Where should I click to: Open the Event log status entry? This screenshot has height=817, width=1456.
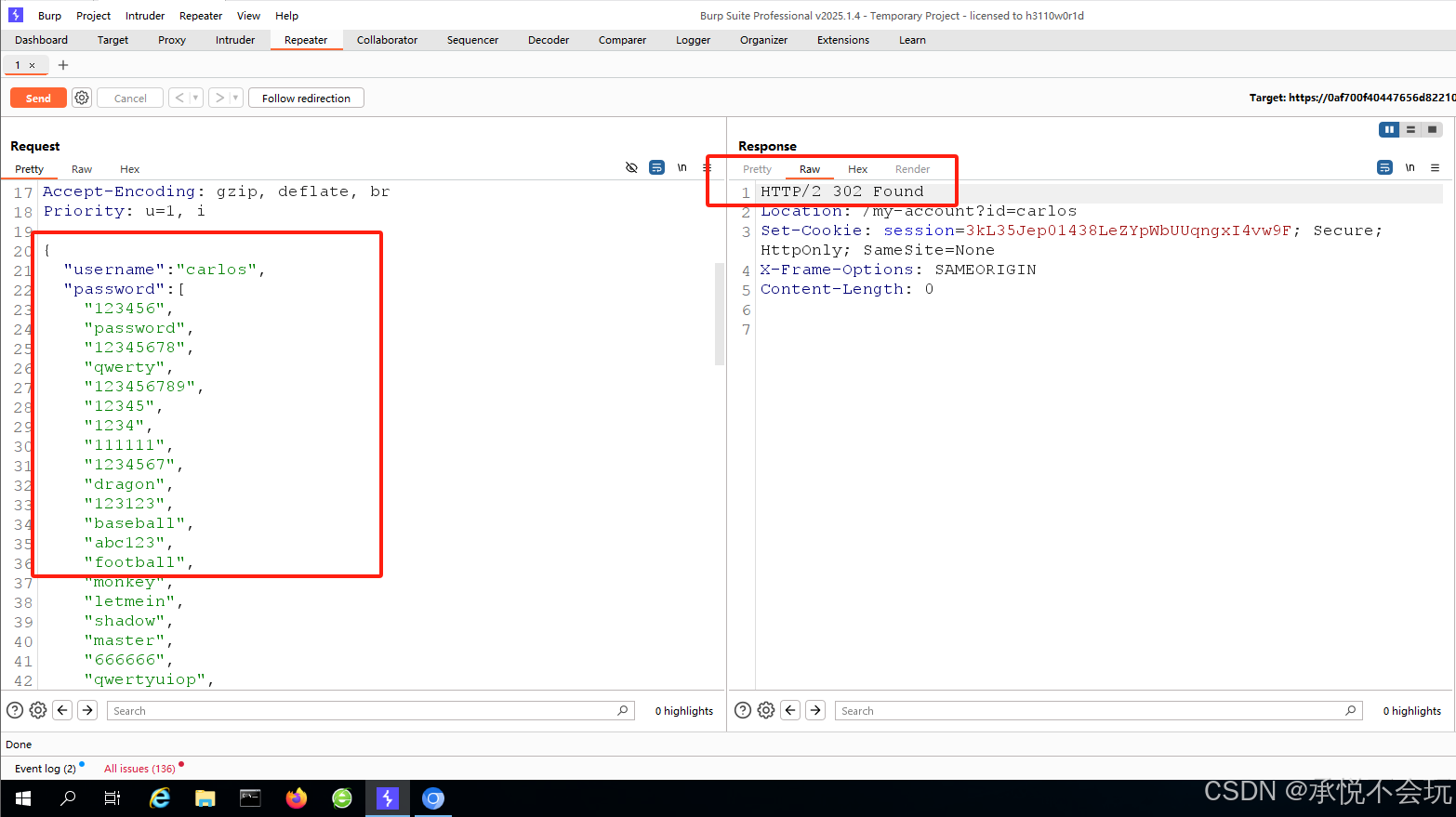tap(46, 769)
